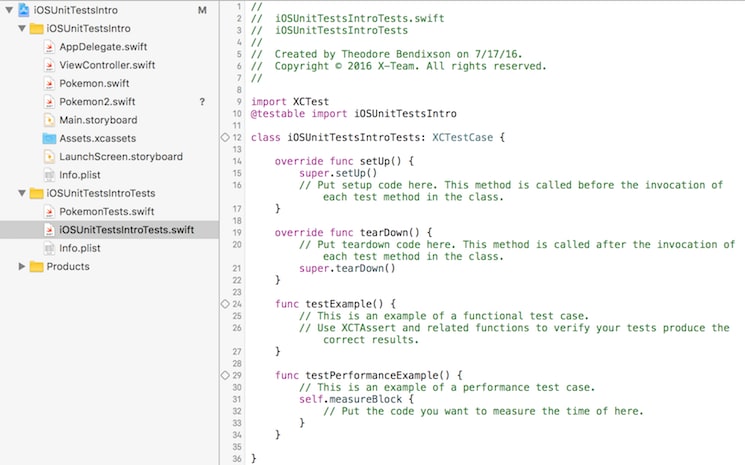Select Assets.xcassets catalog

tap(97, 138)
